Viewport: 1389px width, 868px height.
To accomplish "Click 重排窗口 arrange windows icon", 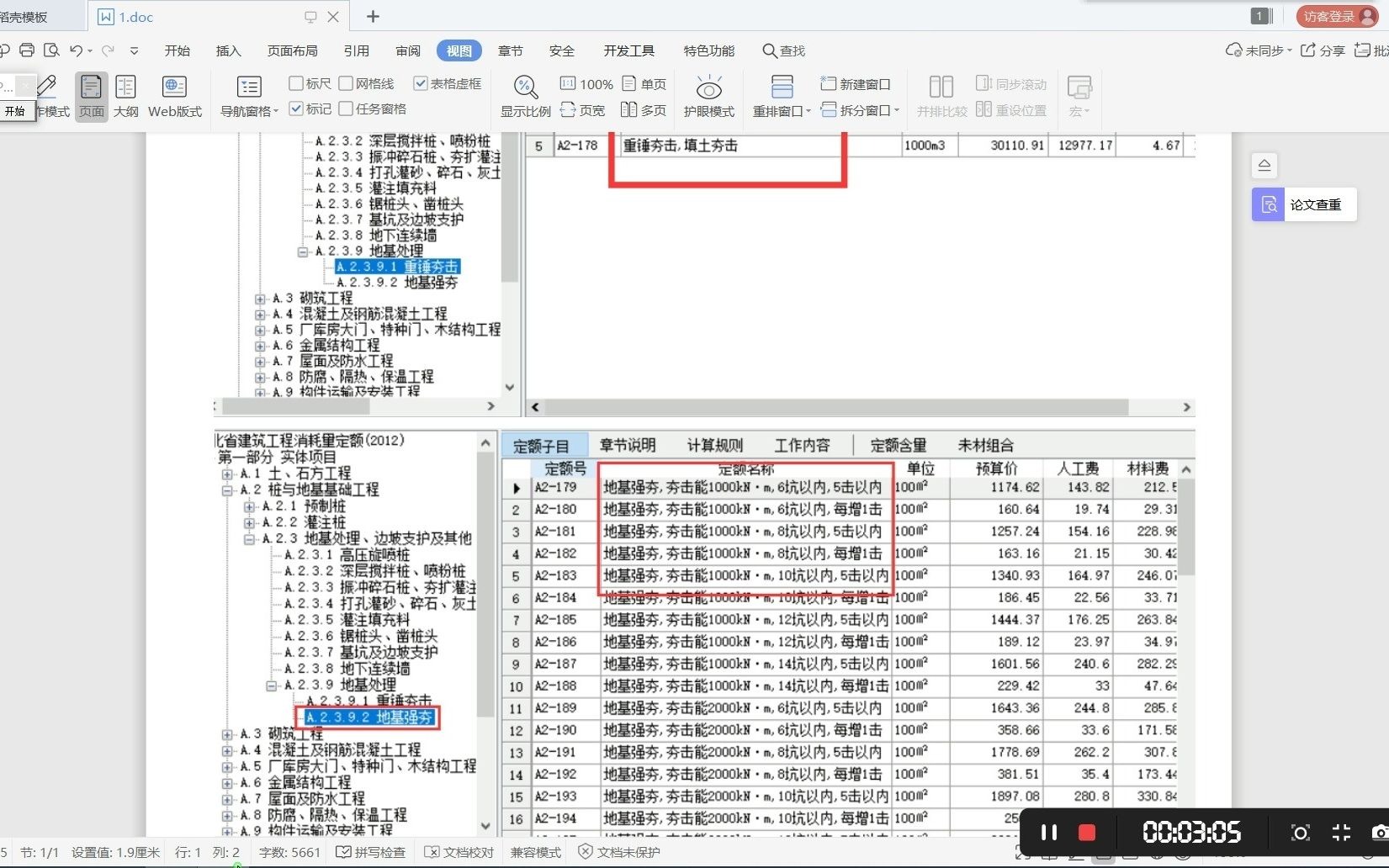I will click(782, 87).
